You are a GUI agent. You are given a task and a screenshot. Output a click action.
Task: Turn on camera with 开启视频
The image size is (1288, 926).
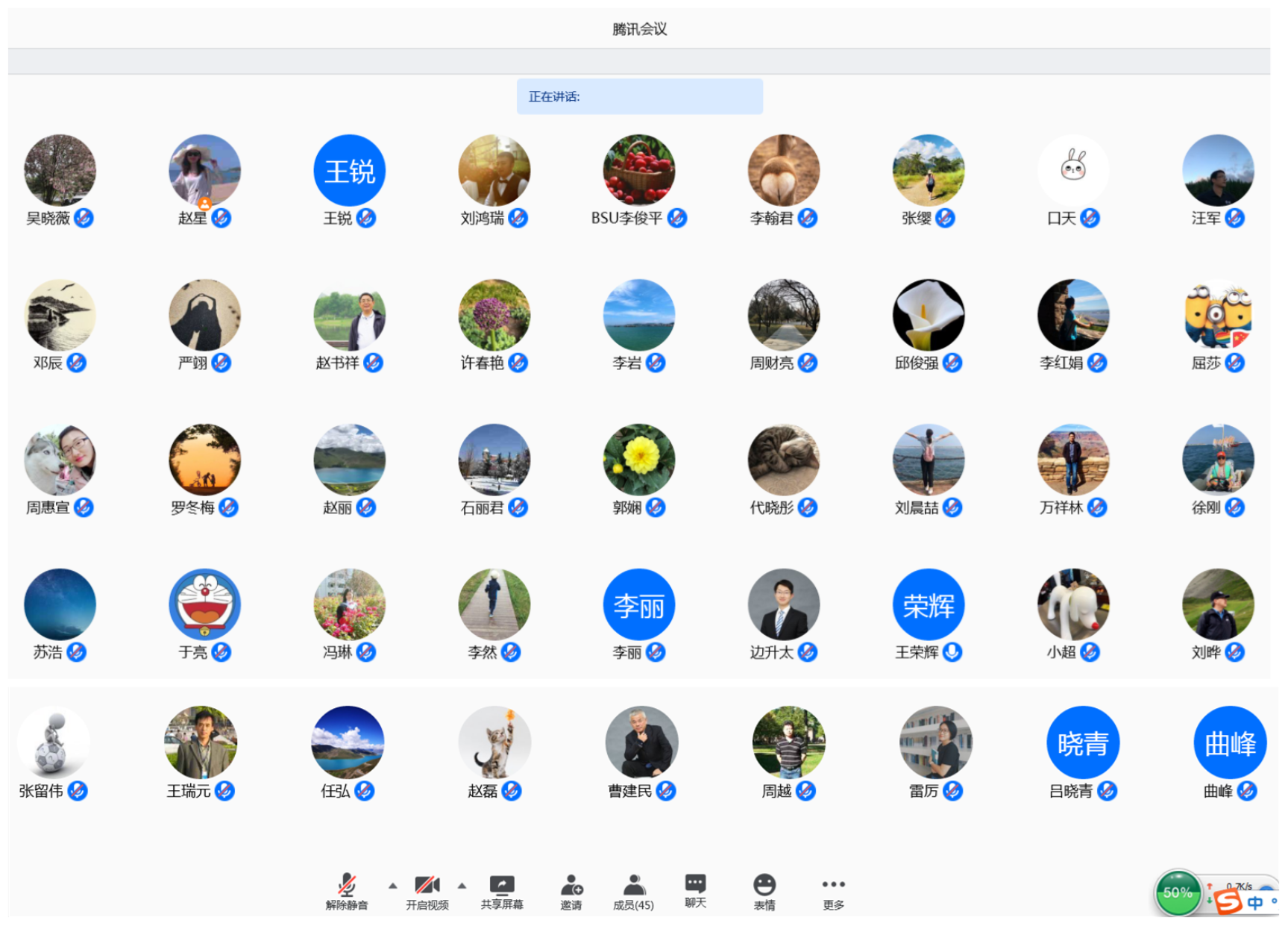point(427,886)
